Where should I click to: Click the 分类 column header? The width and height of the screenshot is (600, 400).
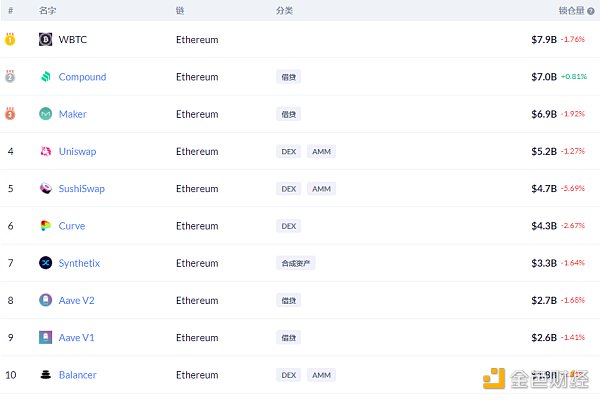[x=284, y=10]
